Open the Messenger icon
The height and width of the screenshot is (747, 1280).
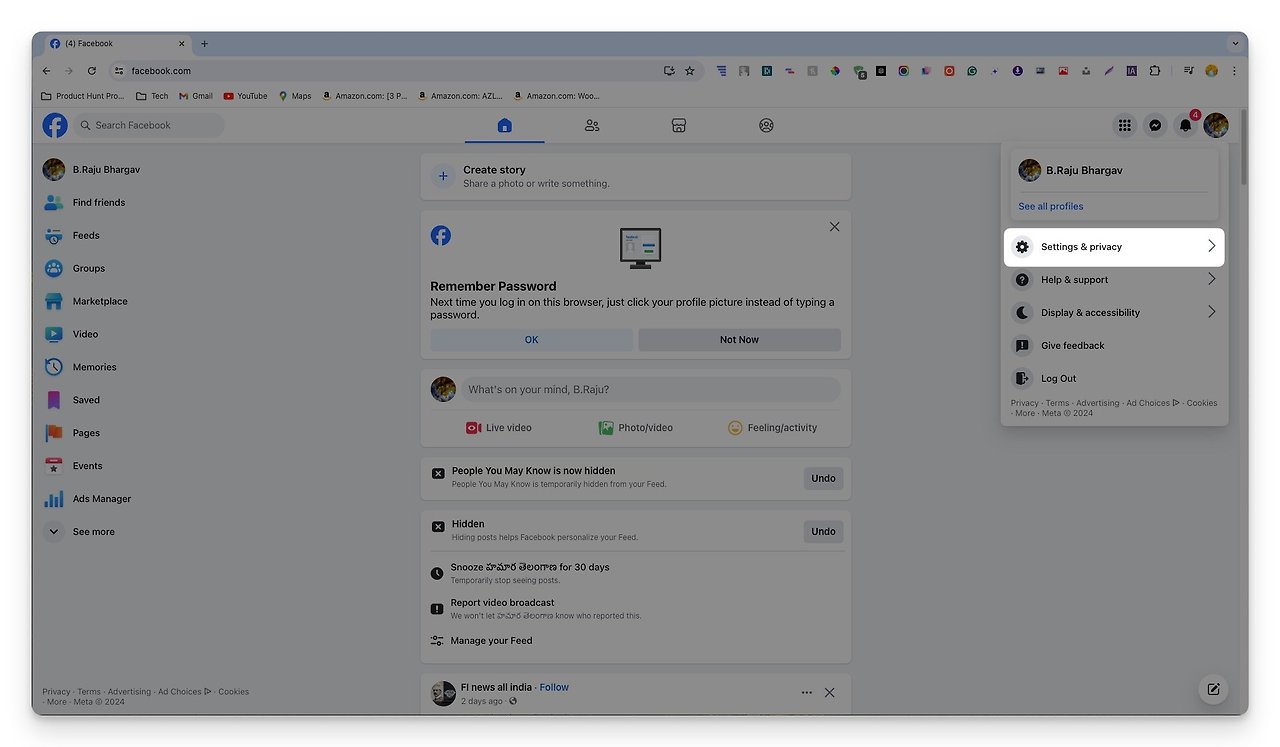pyautogui.click(x=1155, y=125)
